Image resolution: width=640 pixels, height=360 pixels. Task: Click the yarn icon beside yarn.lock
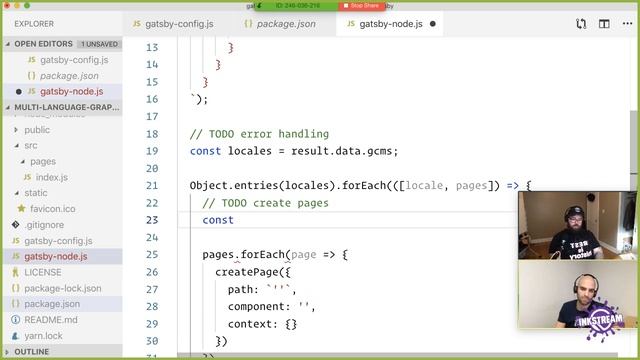pos(16,336)
